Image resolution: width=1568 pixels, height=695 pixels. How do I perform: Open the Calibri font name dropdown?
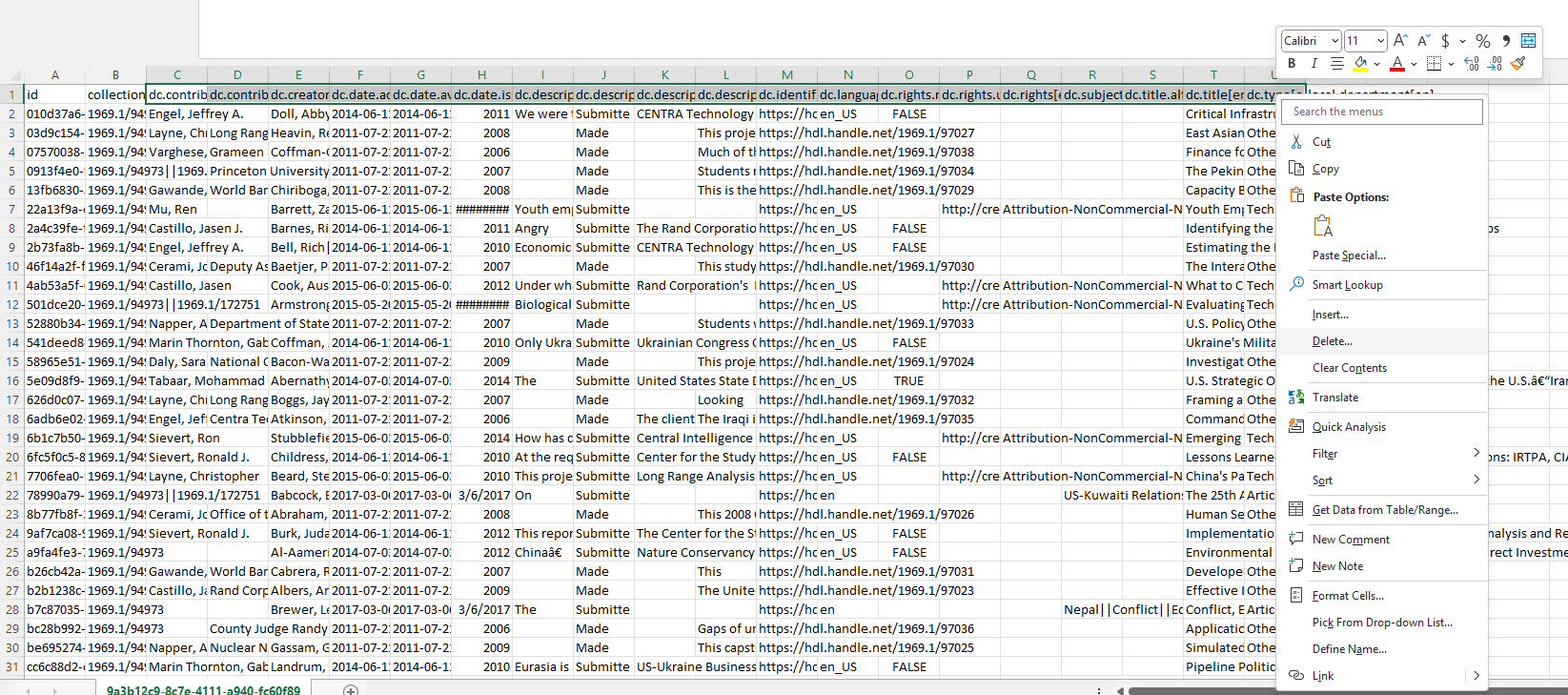(x=1334, y=41)
